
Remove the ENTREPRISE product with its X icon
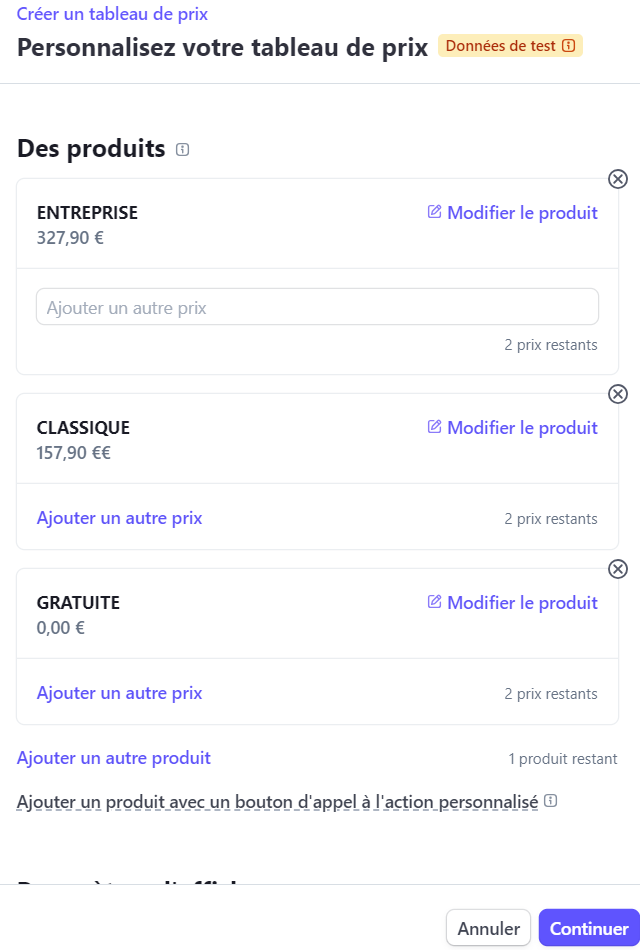618,179
